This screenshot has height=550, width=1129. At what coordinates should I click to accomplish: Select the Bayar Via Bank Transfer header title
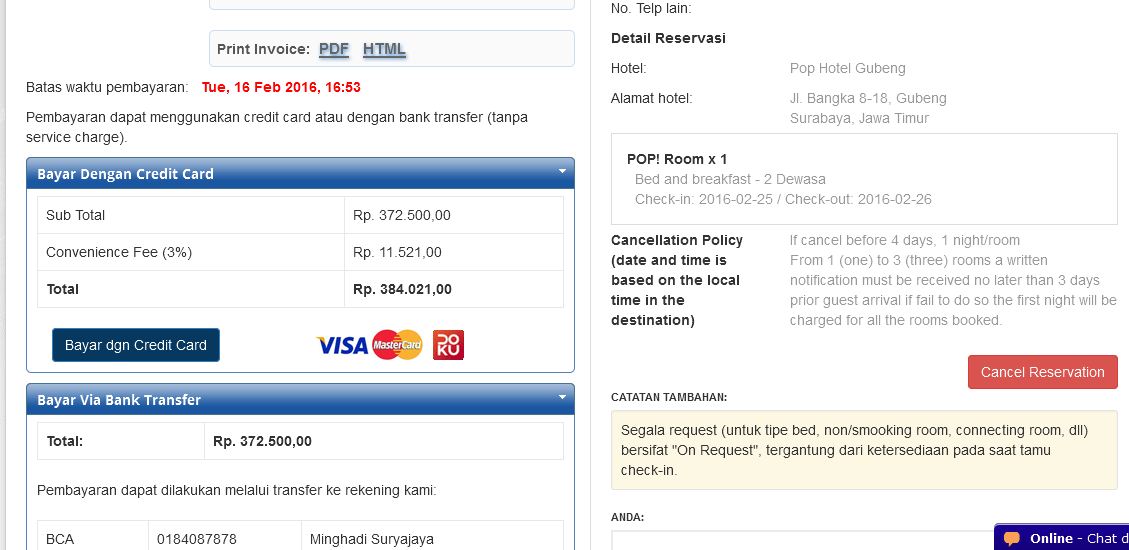point(119,400)
